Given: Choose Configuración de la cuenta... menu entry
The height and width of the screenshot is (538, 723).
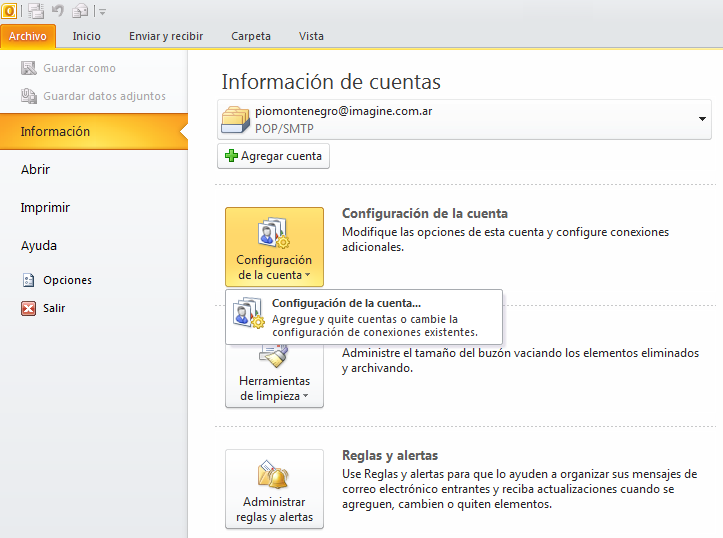Looking at the screenshot, I should 364,317.
